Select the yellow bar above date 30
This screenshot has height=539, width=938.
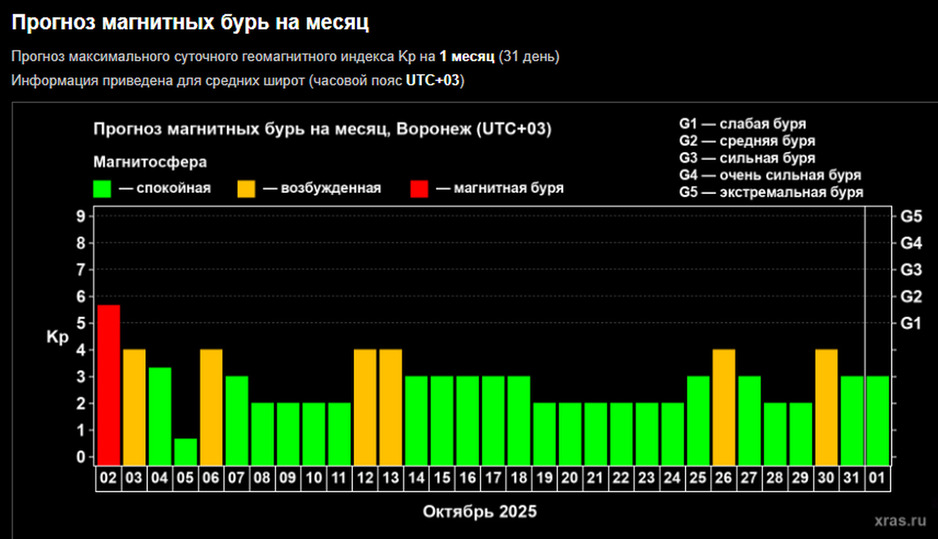827,406
